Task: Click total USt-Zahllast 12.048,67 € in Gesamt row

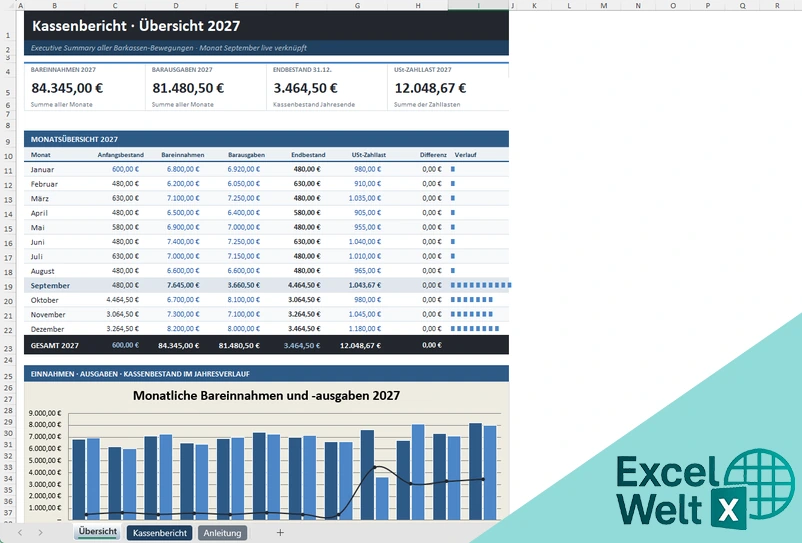Action: [x=360, y=346]
